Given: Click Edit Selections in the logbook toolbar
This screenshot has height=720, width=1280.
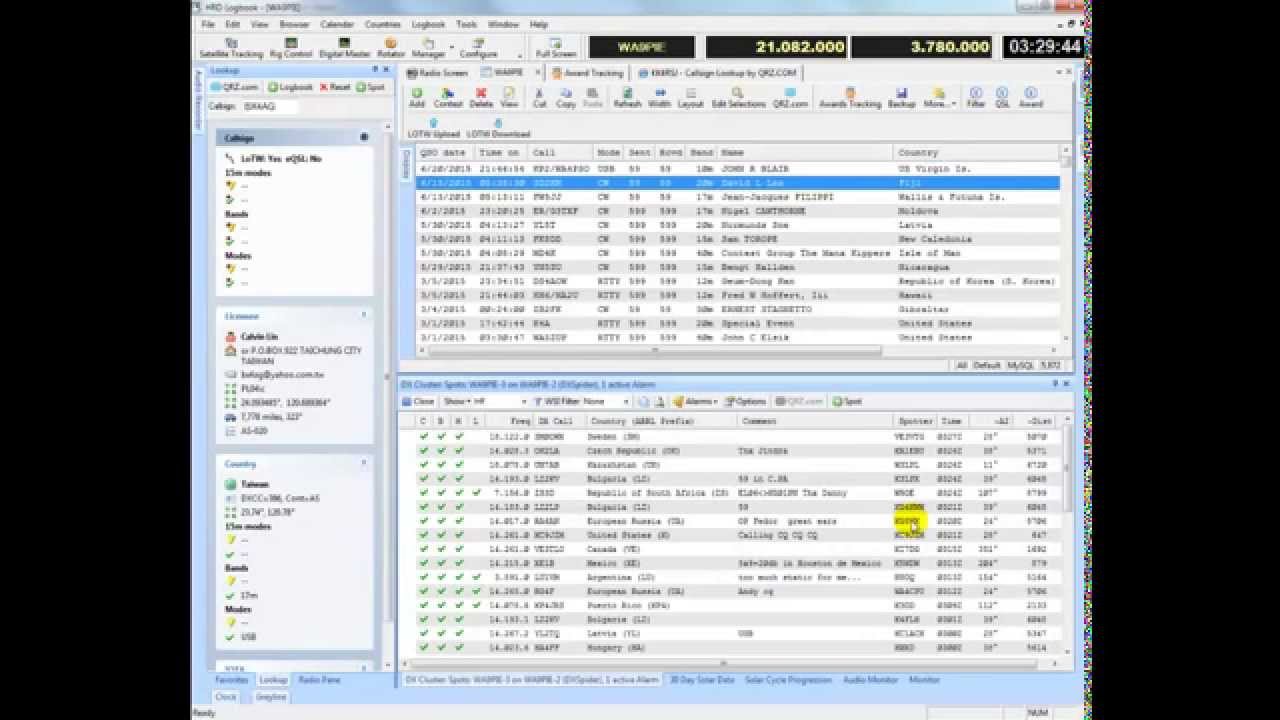Looking at the screenshot, I should [739, 97].
